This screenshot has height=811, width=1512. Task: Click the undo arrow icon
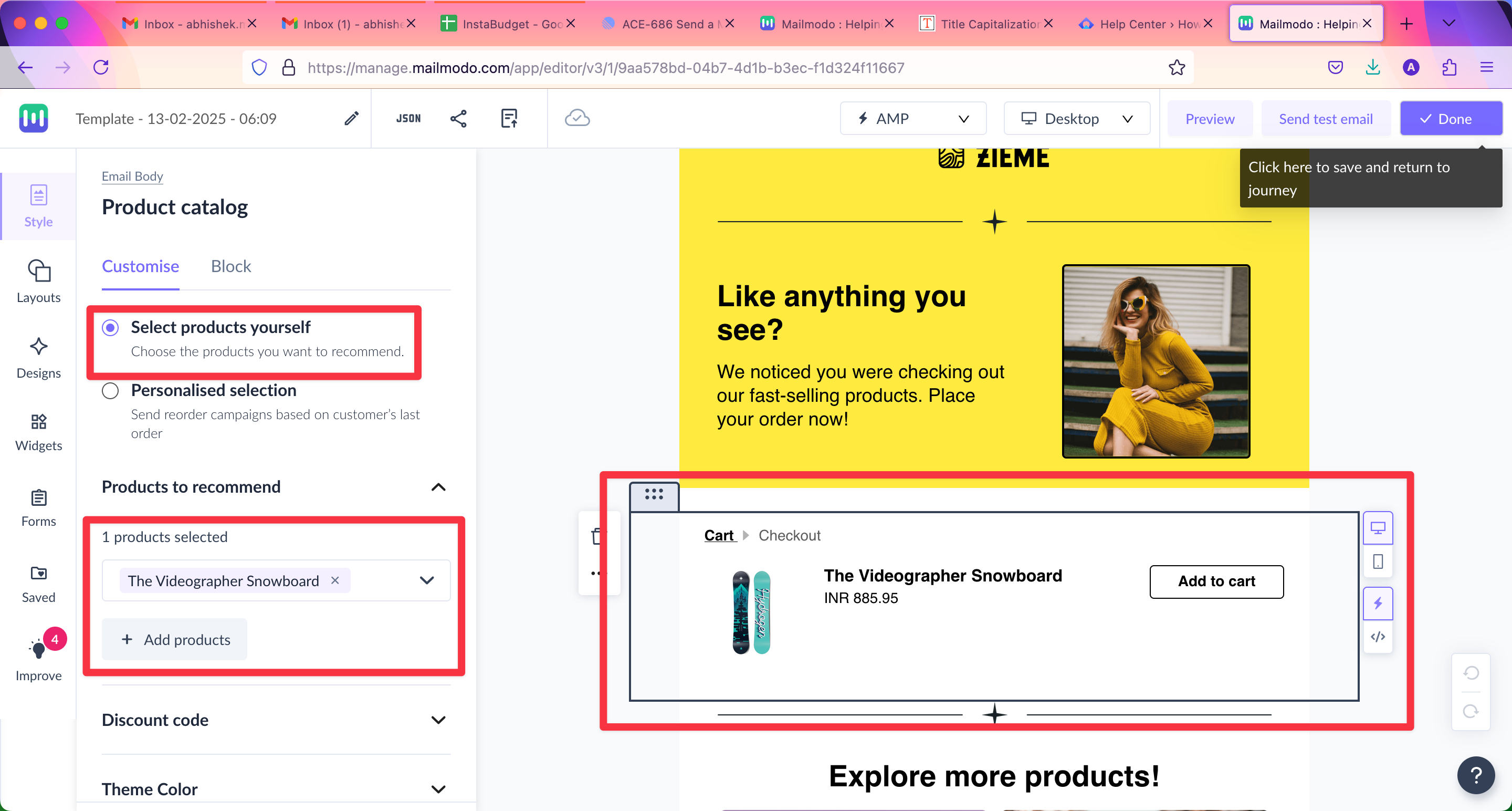[1471, 672]
